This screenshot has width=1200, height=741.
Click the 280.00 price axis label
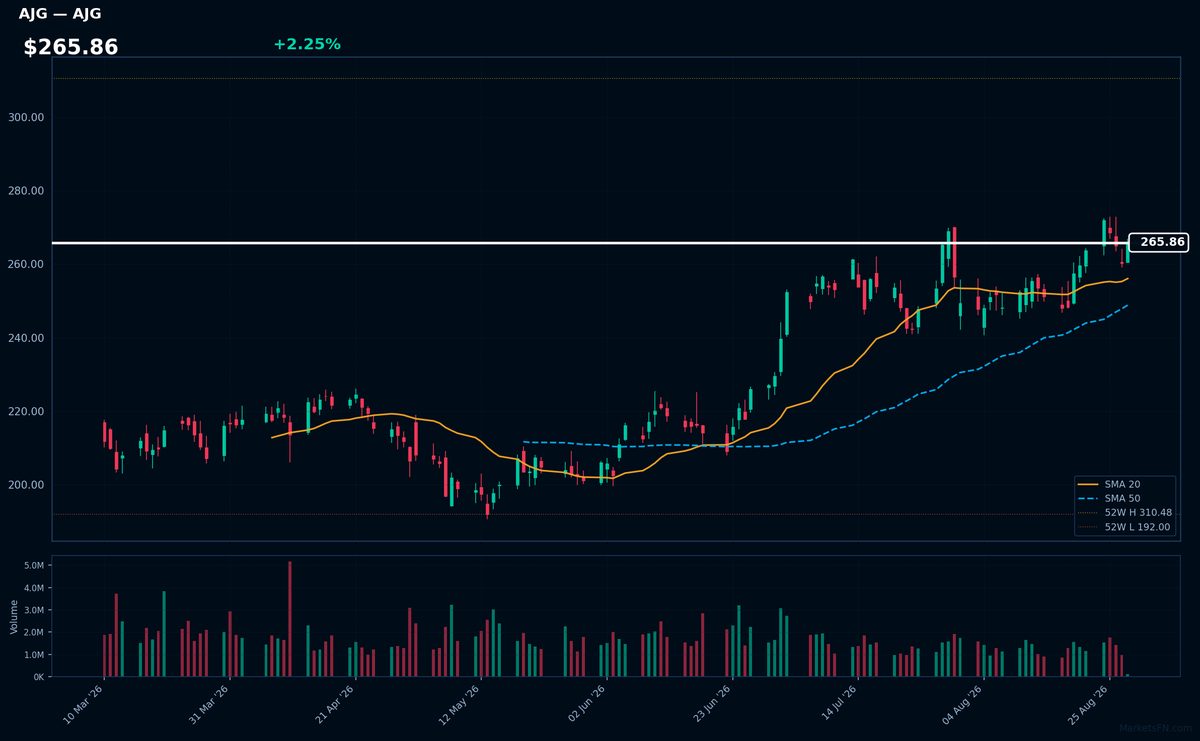pos(26,191)
